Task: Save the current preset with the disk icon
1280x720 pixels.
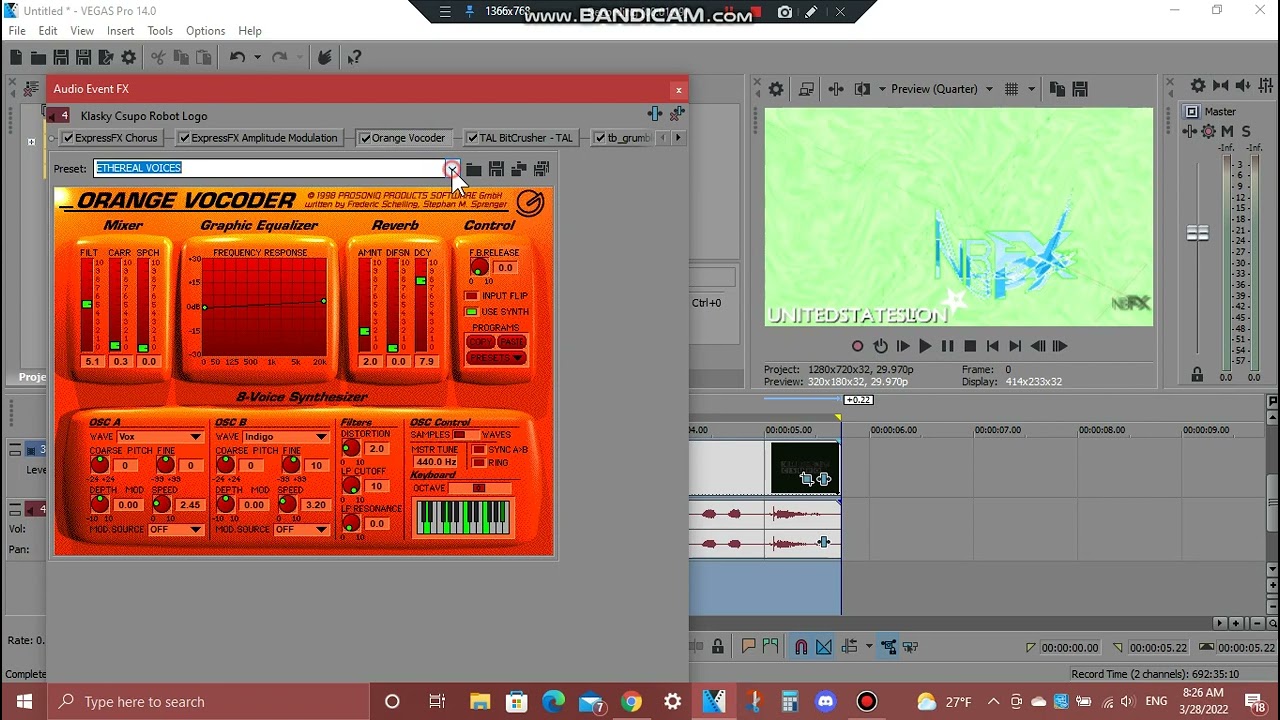Action: tap(496, 169)
